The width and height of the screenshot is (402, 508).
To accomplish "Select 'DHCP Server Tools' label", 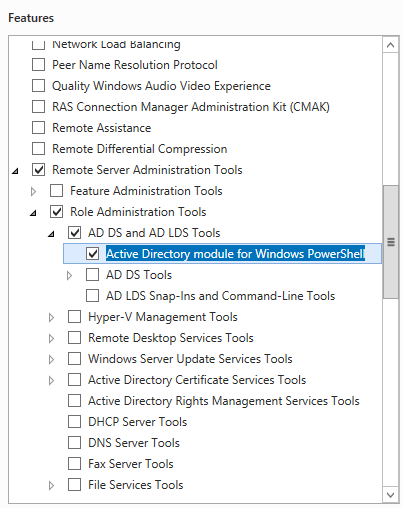I will 138,422.
